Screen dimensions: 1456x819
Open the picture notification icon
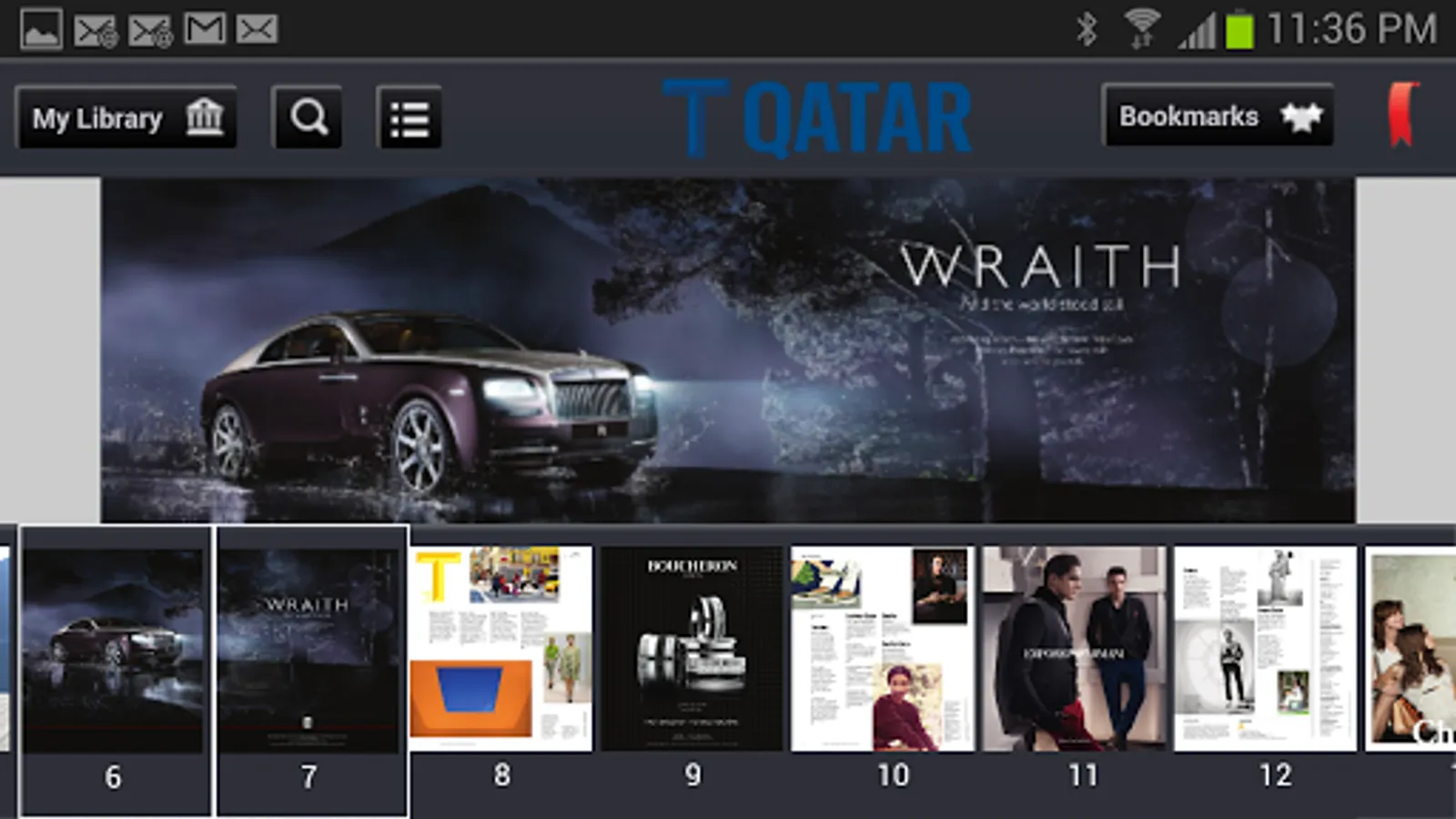point(41,29)
